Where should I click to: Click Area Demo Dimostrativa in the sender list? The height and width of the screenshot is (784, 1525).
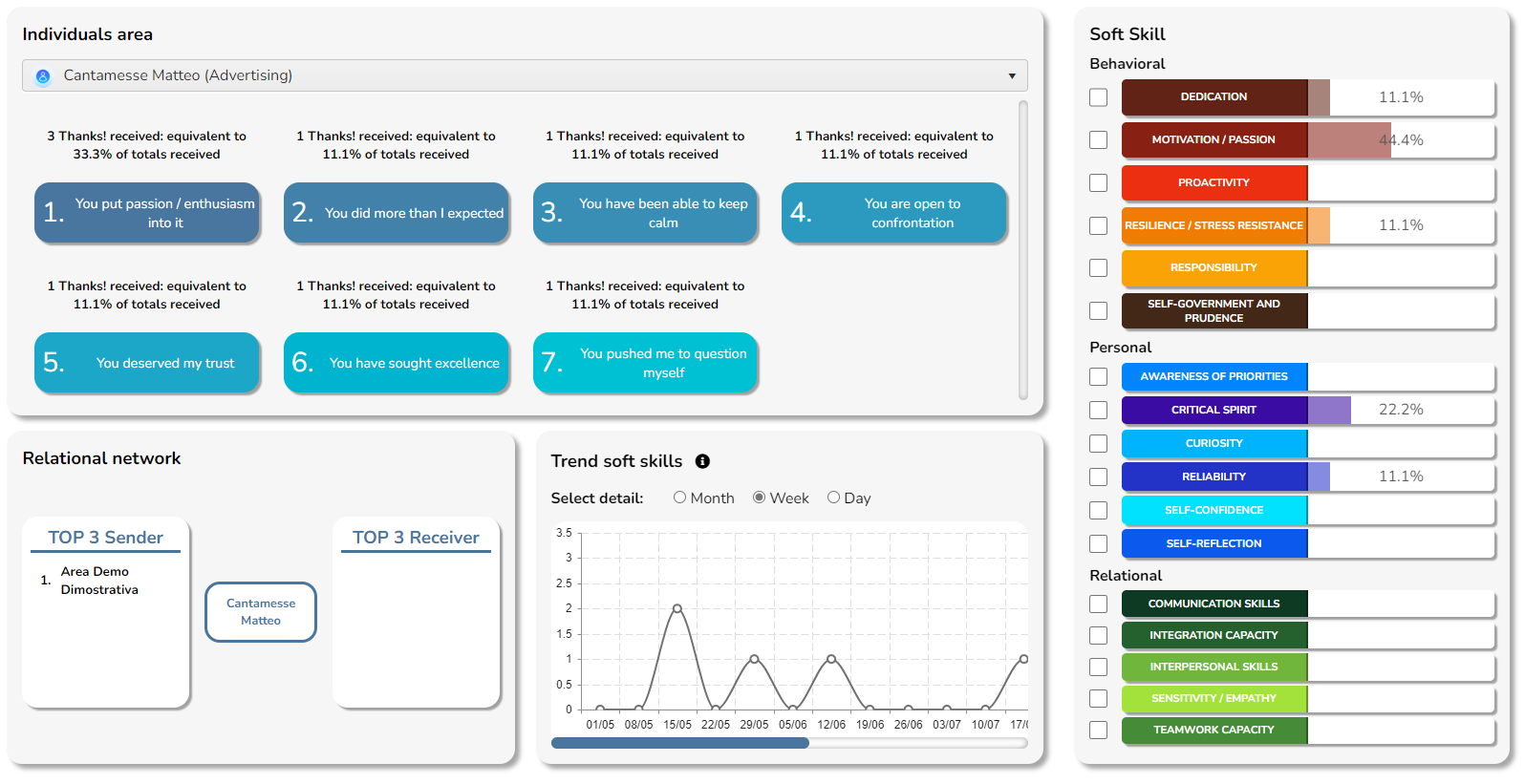coord(99,581)
